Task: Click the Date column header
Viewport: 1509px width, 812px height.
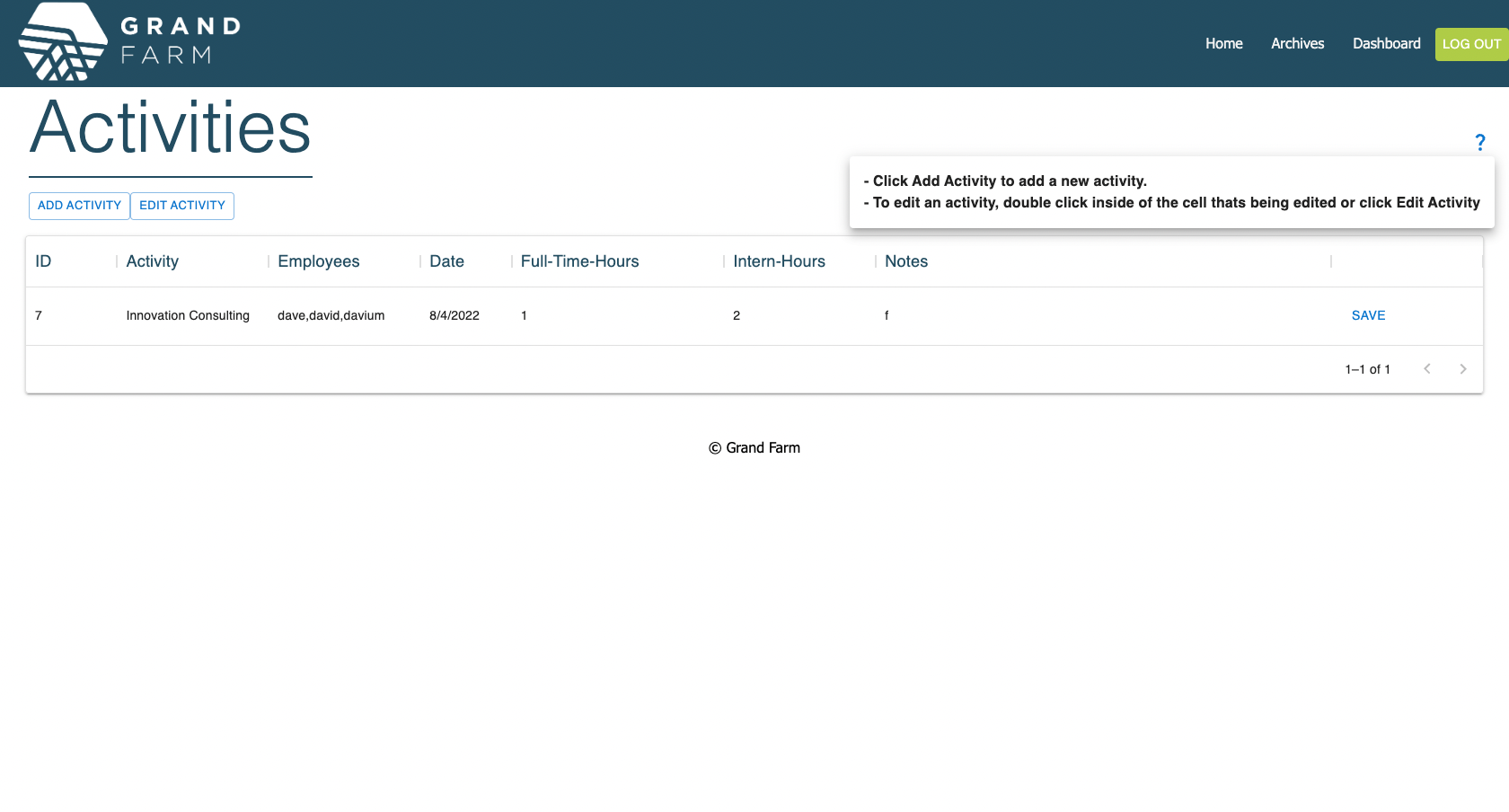Action: pos(446,261)
